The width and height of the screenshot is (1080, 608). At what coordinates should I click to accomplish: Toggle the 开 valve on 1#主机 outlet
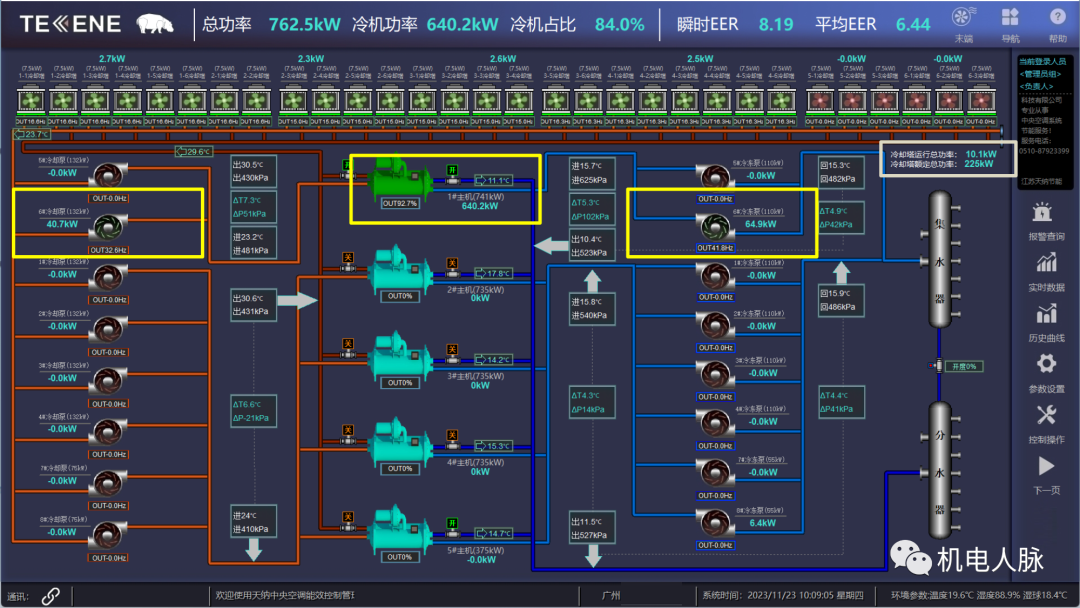click(452, 169)
